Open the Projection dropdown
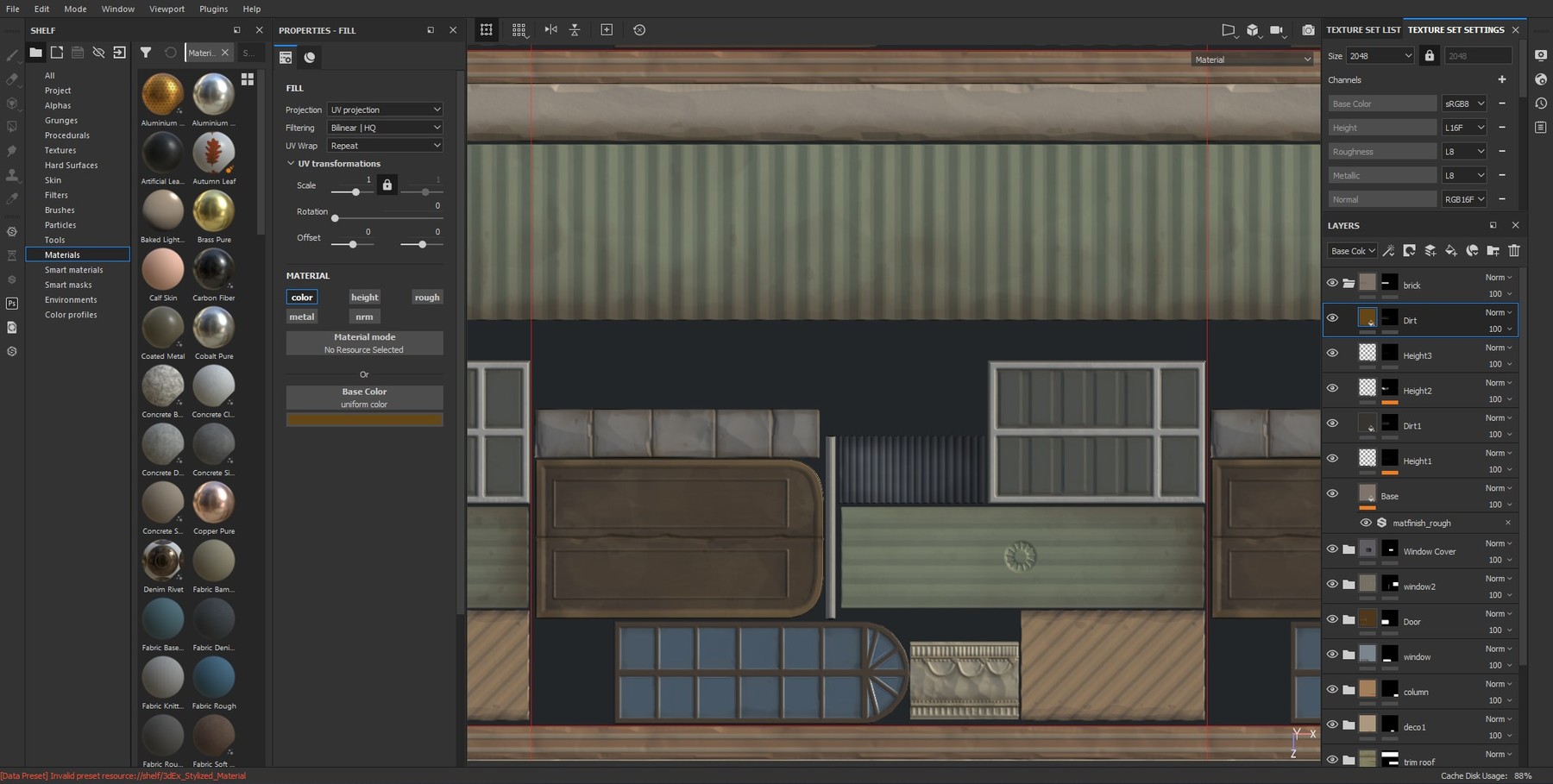The height and width of the screenshot is (784, 1553). (385, 110)
